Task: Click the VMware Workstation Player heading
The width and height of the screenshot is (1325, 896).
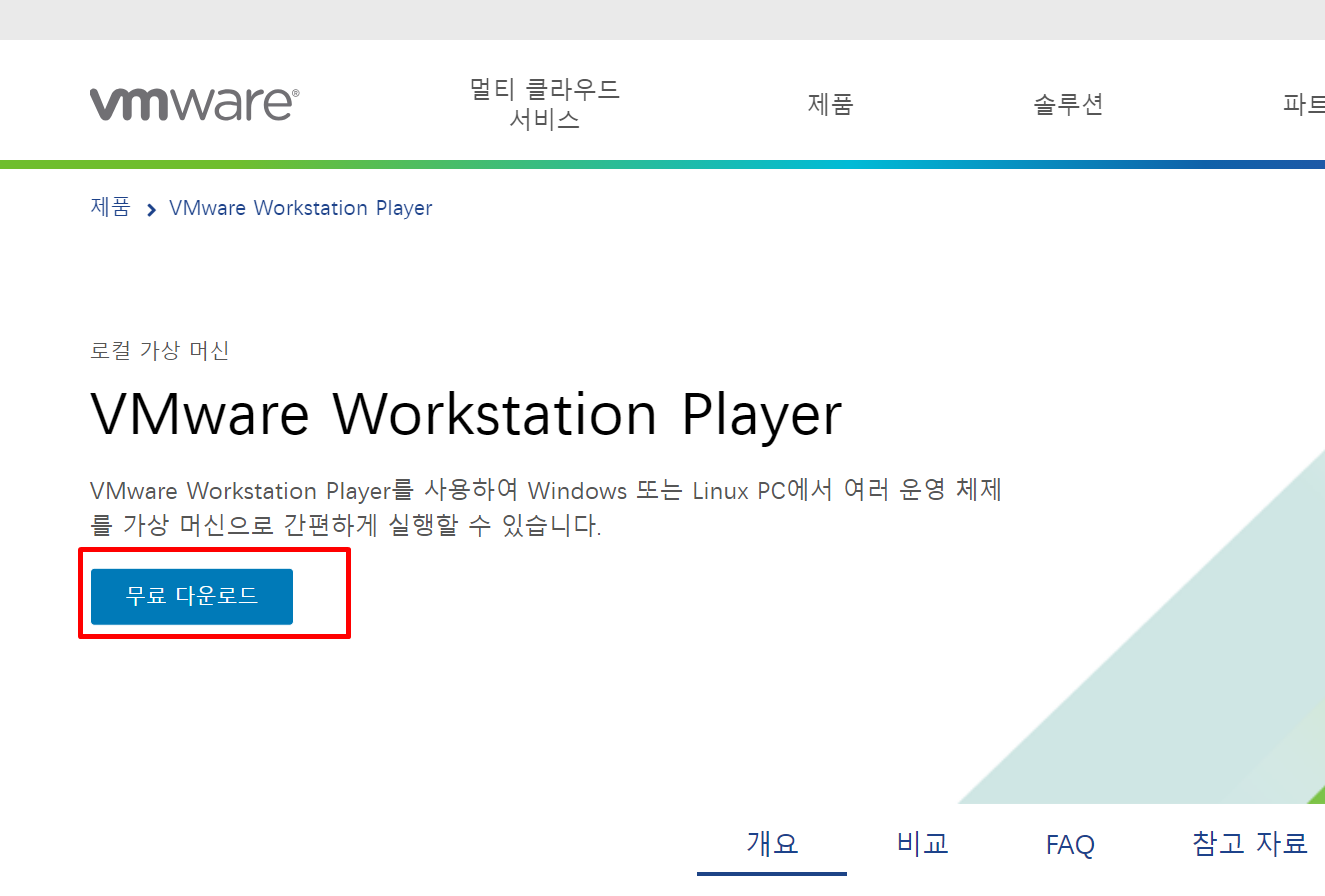Action: point(466,414)
